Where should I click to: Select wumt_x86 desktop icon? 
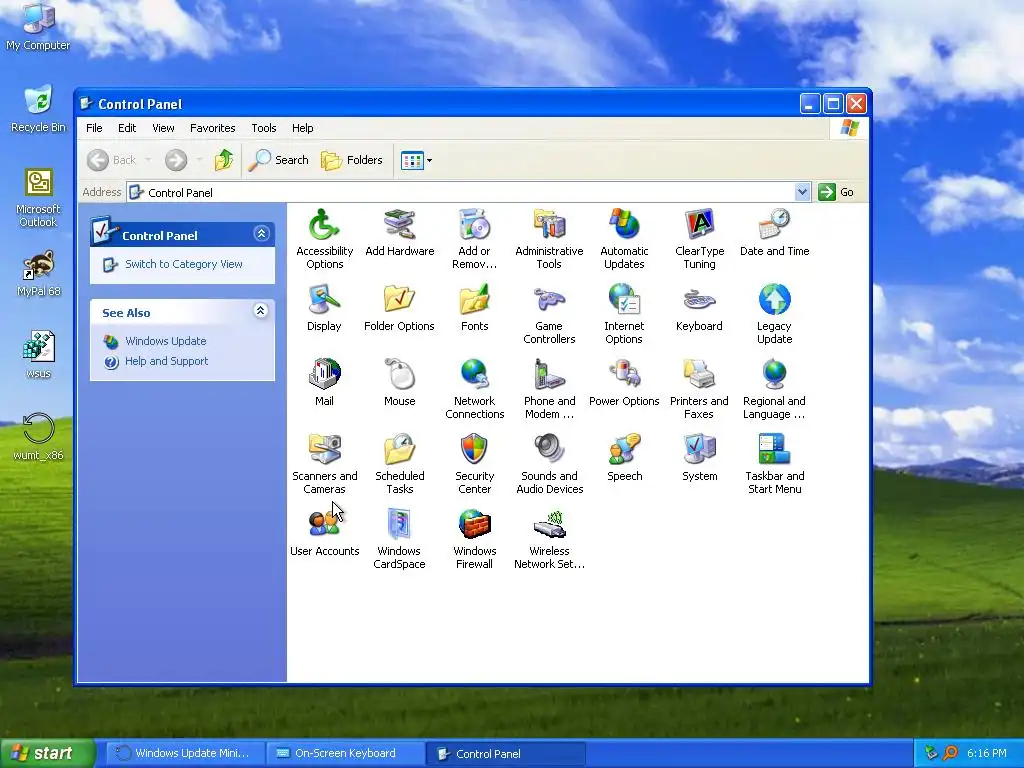38,436
